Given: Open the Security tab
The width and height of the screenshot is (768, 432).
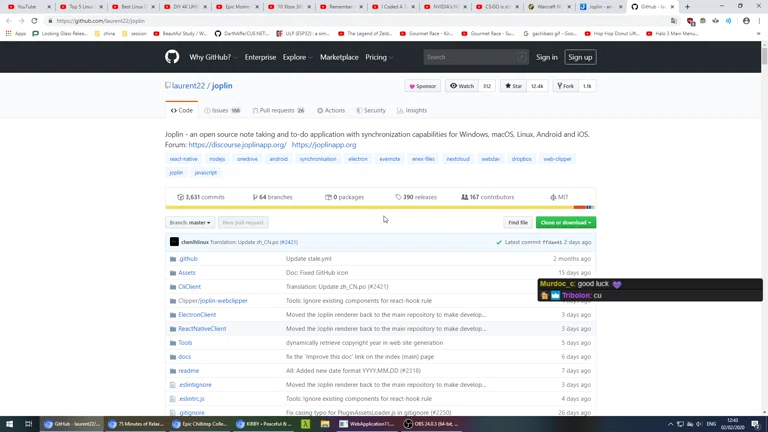Looking at the screenshot, I should [371, 111].
